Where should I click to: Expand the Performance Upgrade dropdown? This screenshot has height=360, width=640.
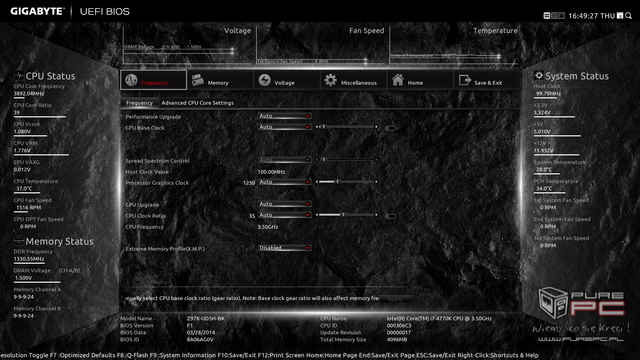click(284, 116)
